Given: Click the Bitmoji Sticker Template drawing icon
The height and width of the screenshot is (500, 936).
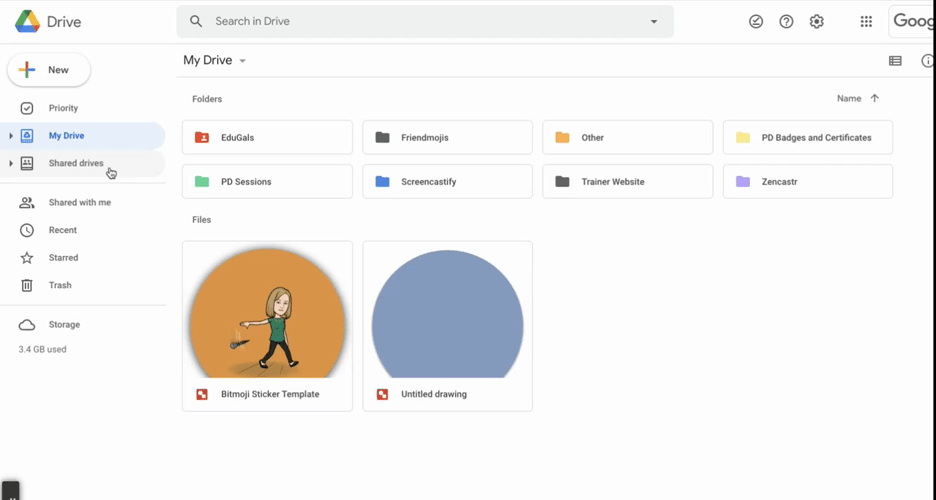Looking at the screenshot, I should pyautogui.click(x=202, y=394).
